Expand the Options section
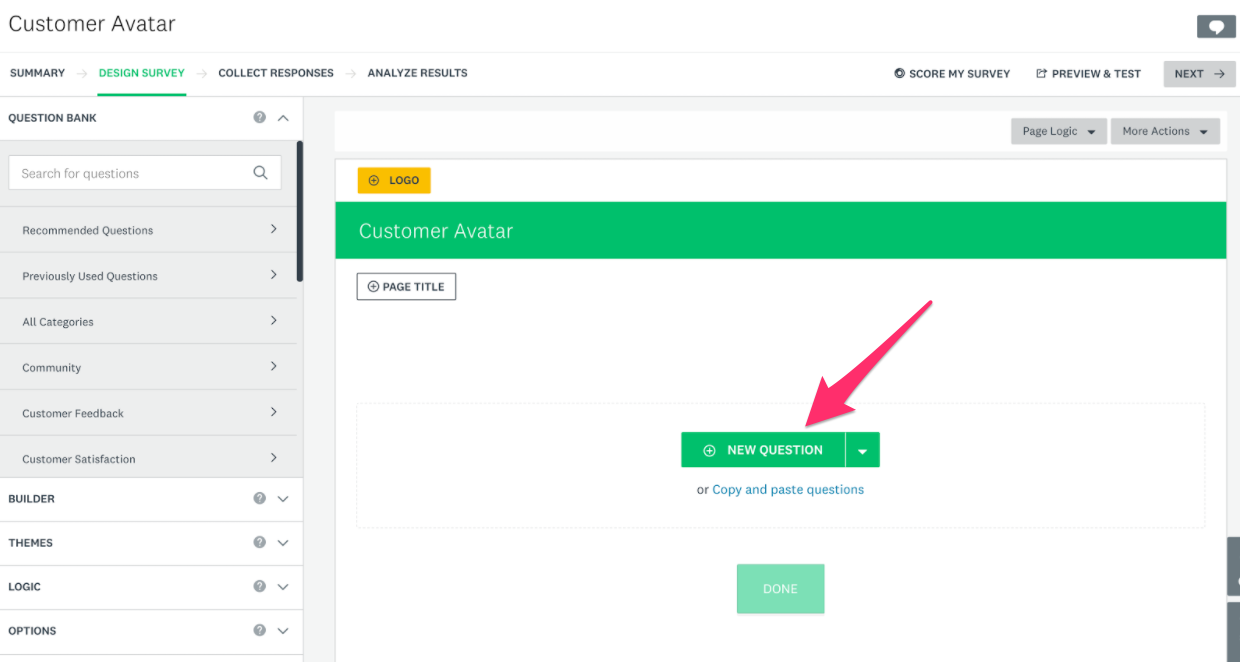 tap(283, 631)
